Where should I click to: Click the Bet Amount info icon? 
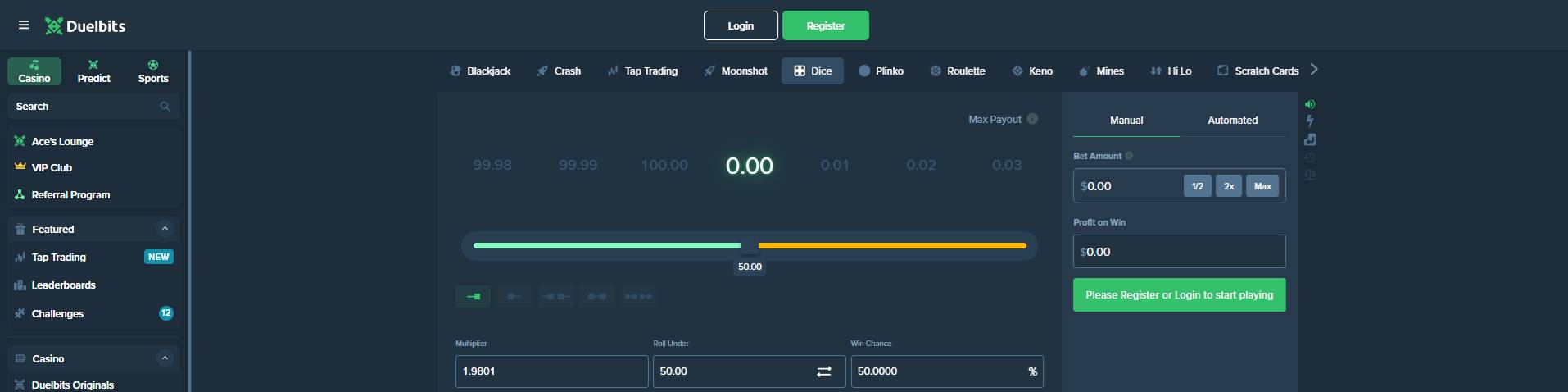click(1129, 156)
